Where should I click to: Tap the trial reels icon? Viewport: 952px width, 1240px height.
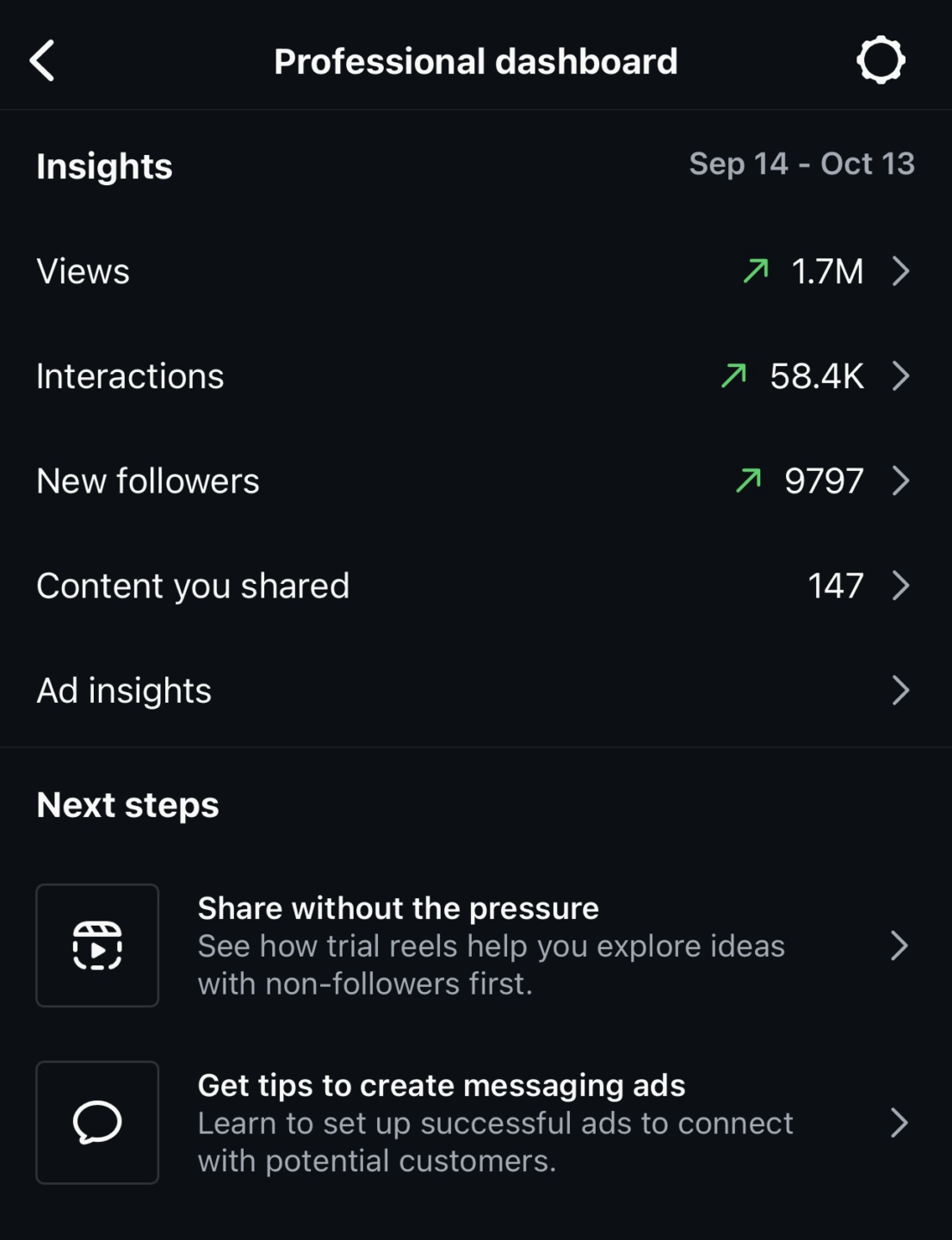pos(97,945)
